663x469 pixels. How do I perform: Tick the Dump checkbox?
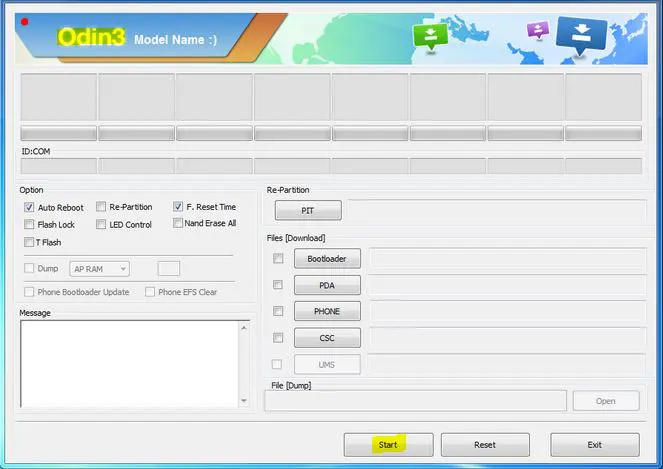(x=29, y=268)
